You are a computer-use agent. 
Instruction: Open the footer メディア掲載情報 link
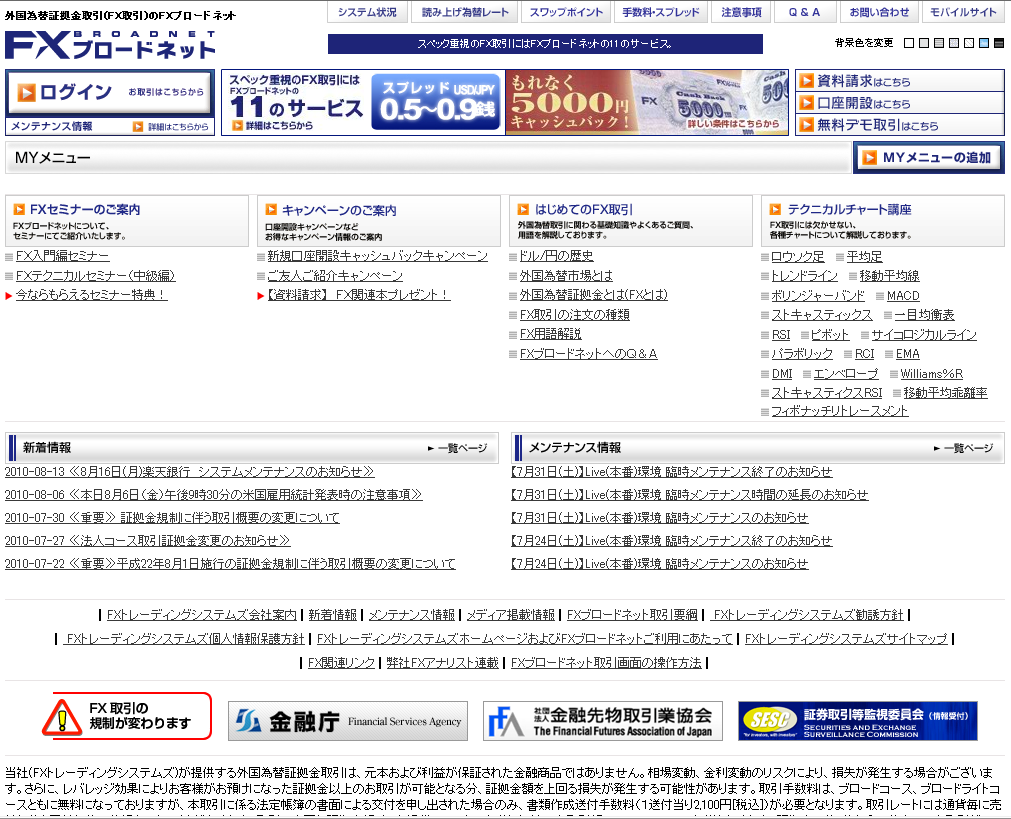(x=511, y=615)
